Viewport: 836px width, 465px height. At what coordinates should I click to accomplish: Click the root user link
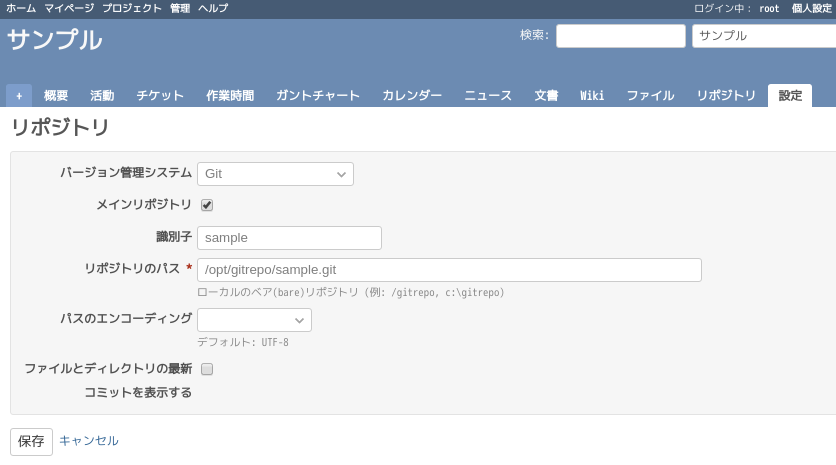pyautogui.click(x=769, y=8)
